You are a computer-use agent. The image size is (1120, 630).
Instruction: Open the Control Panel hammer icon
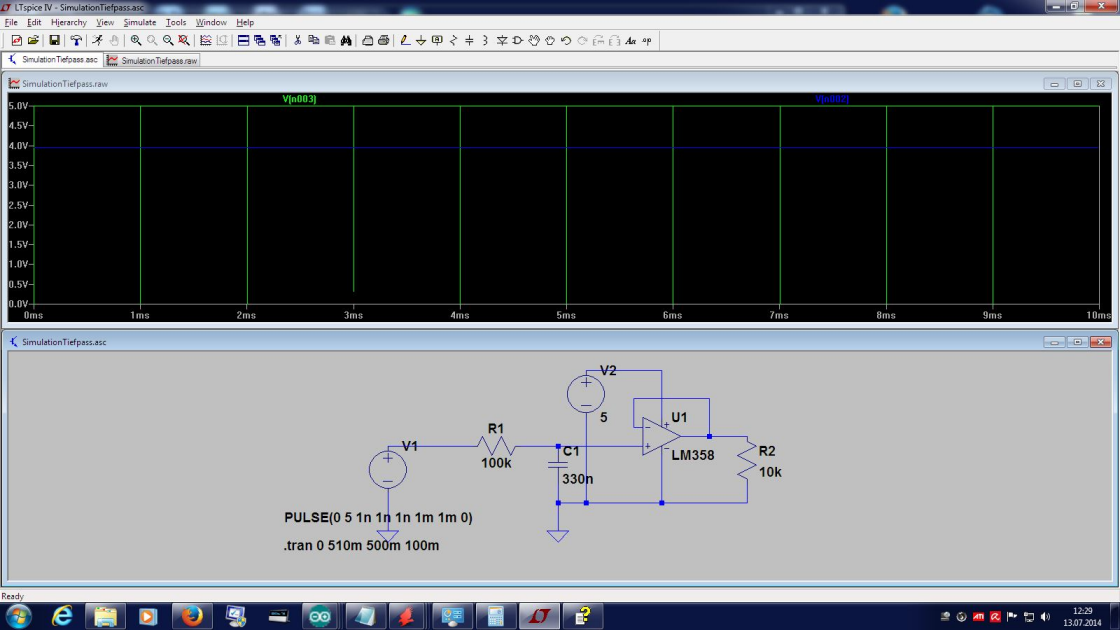[76, 41]
